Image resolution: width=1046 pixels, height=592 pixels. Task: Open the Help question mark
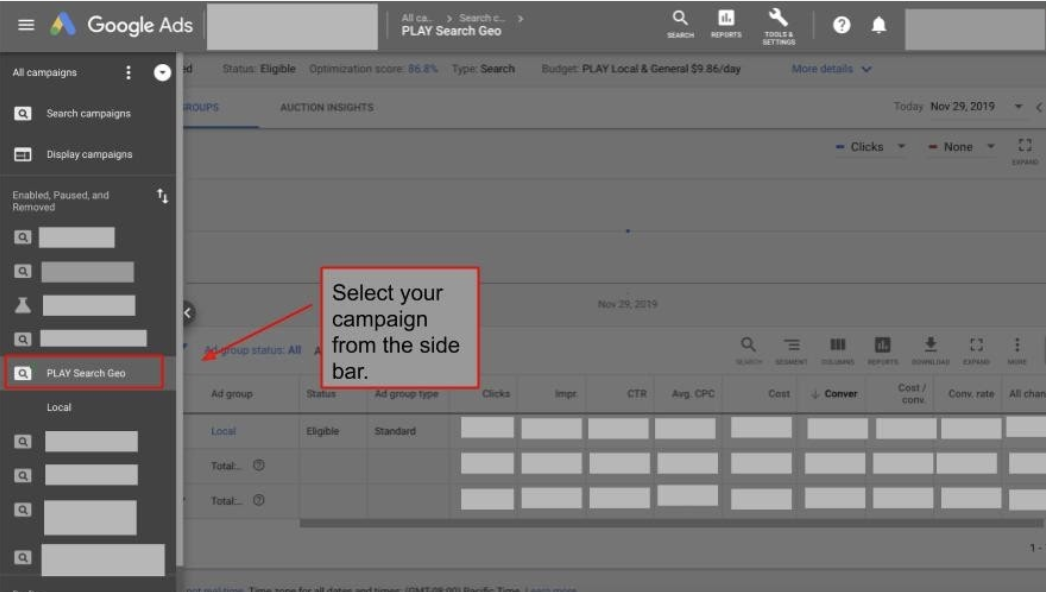tap(841, 25)
